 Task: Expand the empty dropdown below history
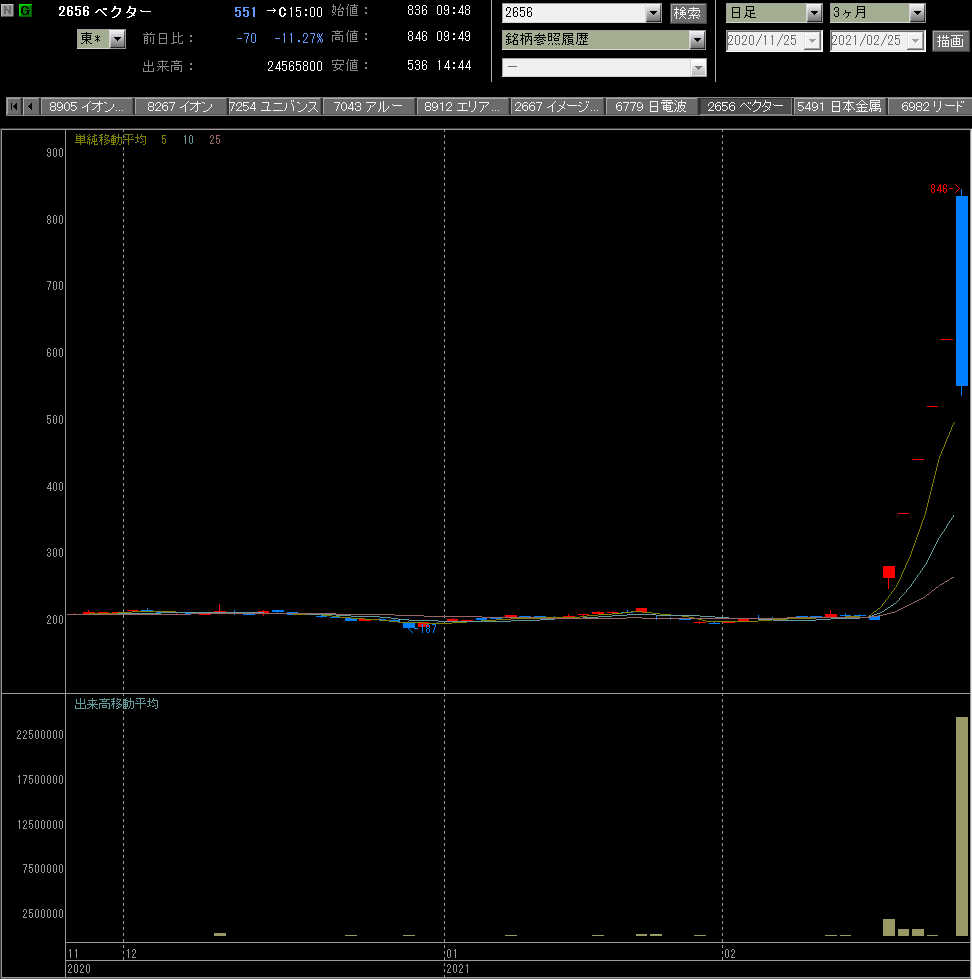point(698,67)
